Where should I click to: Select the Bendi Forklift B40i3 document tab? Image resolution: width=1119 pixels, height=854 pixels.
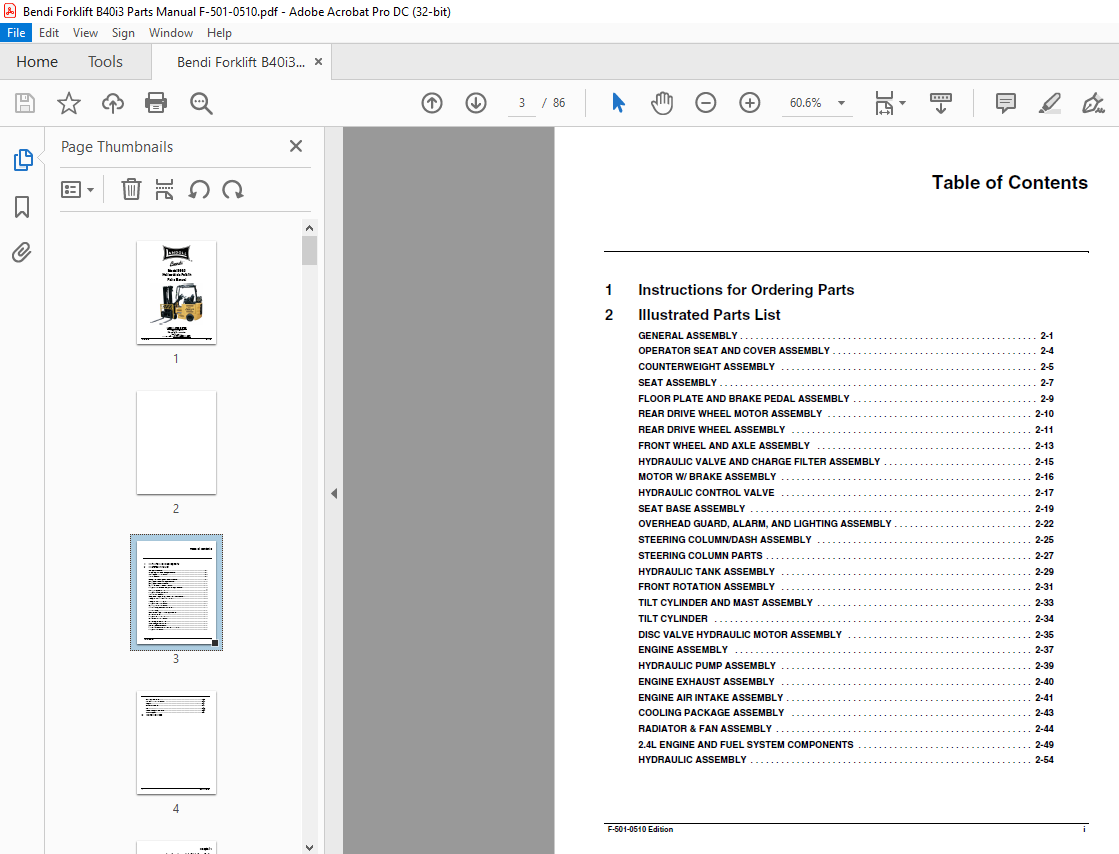click(240, 62)
